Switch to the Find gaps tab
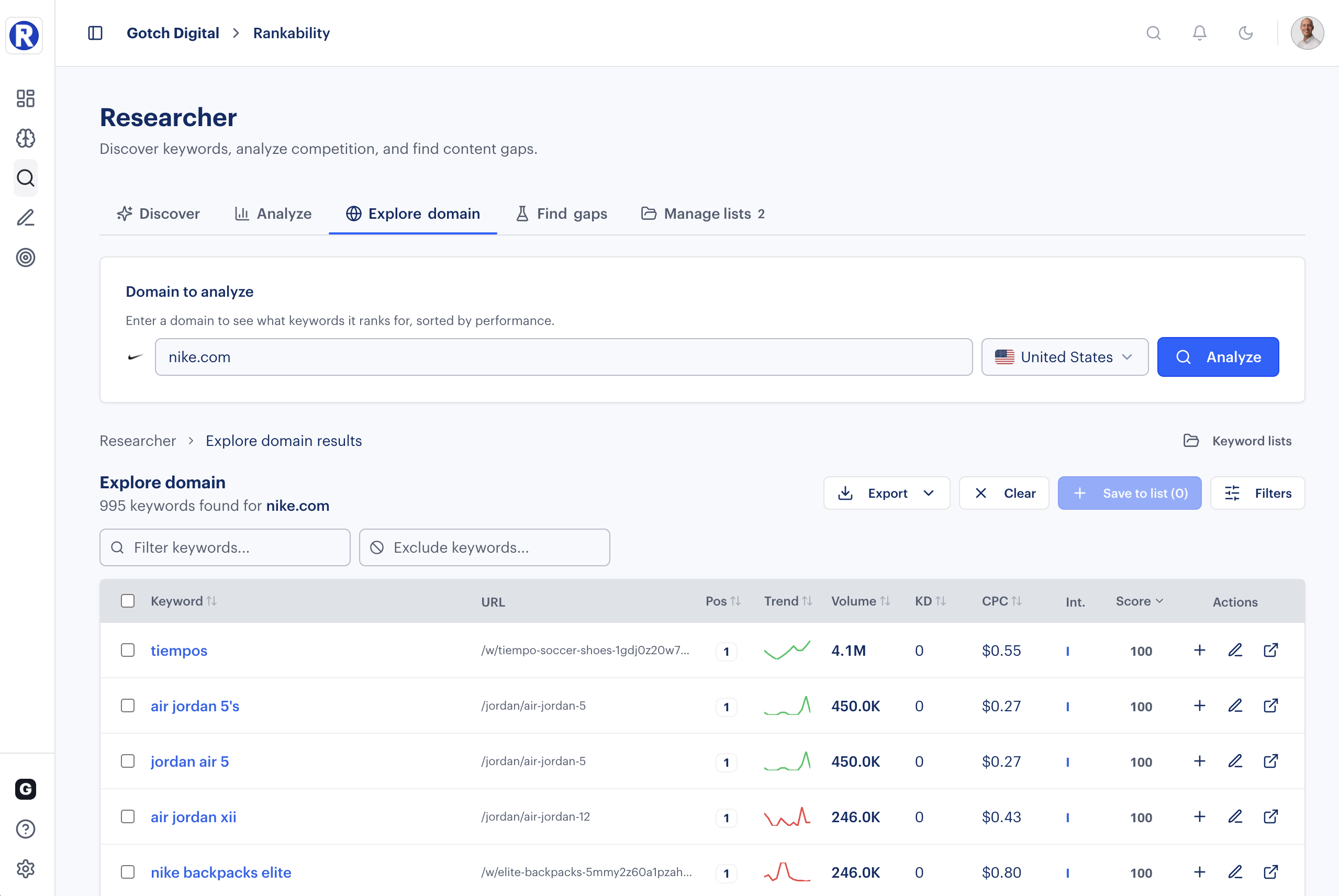 point(561,214)
